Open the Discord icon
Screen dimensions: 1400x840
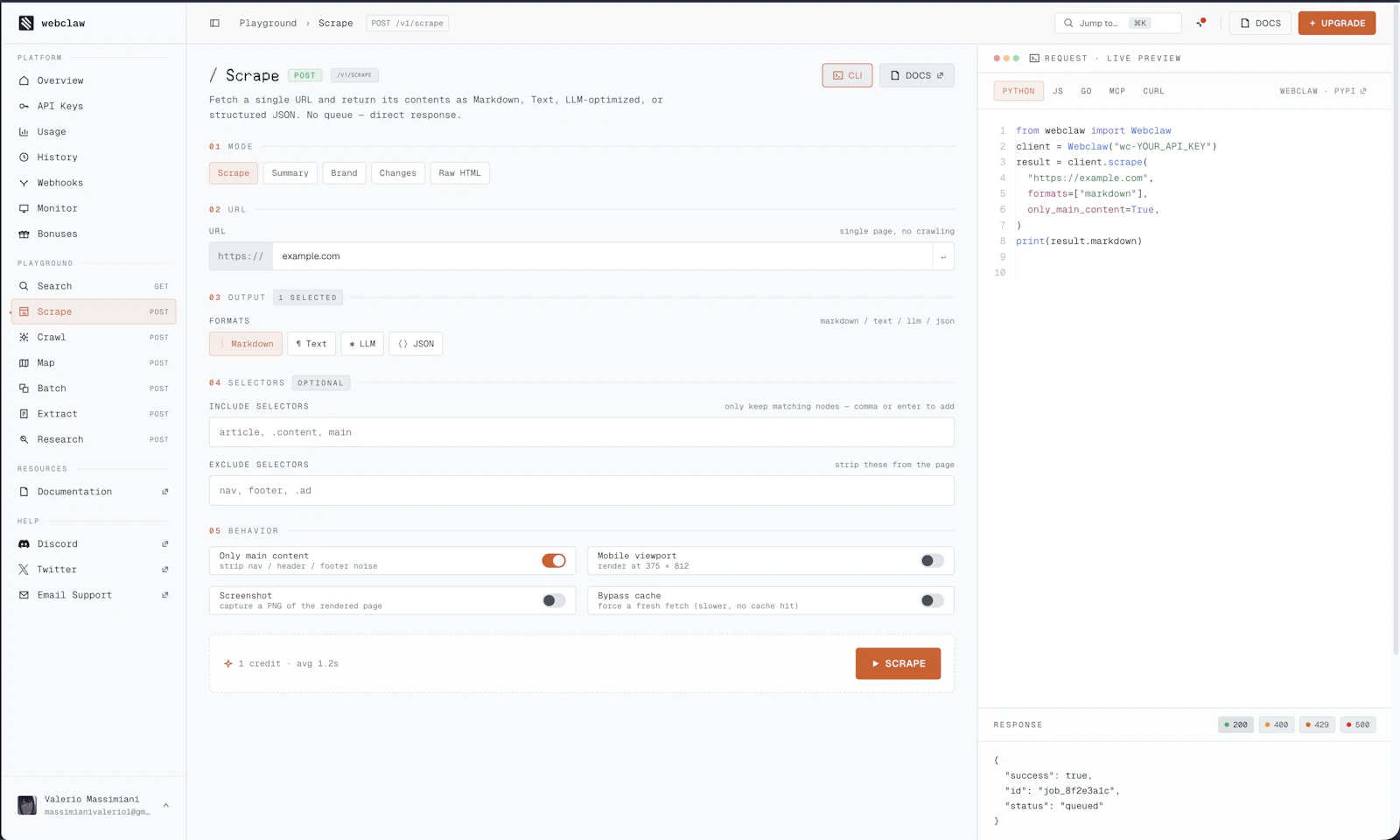[x=24, y=544]
